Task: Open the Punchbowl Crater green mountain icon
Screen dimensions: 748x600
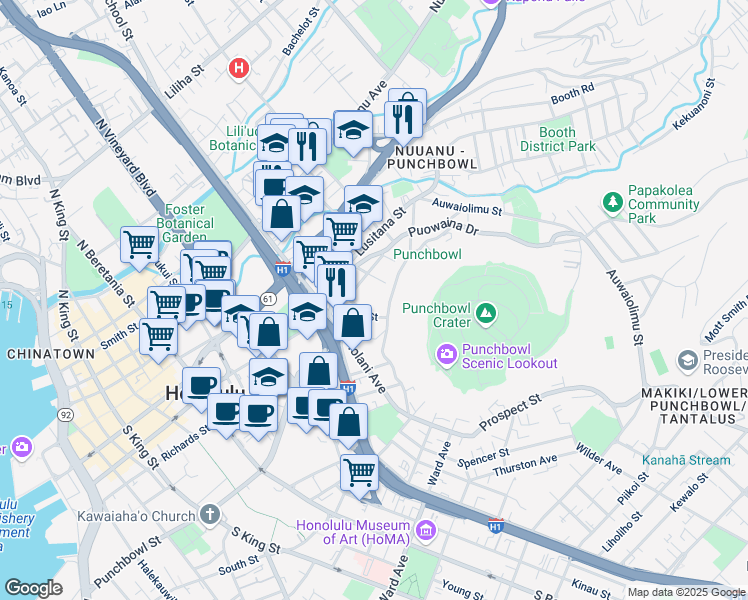Action: 486,314
